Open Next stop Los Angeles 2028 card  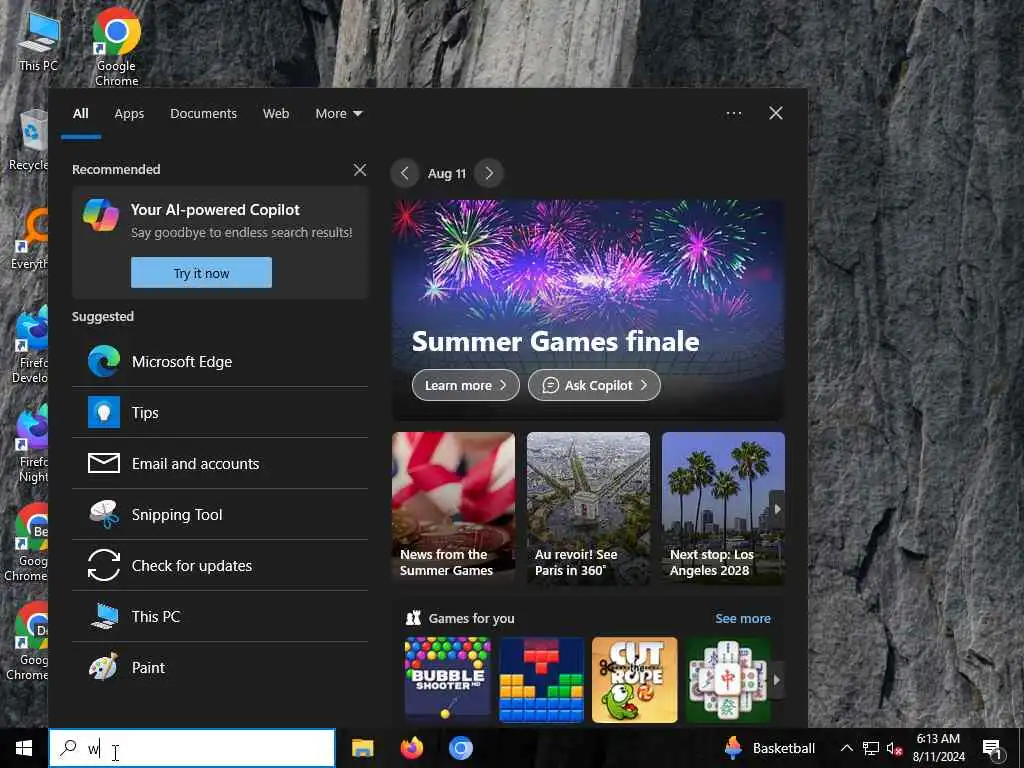coord(723,508)
